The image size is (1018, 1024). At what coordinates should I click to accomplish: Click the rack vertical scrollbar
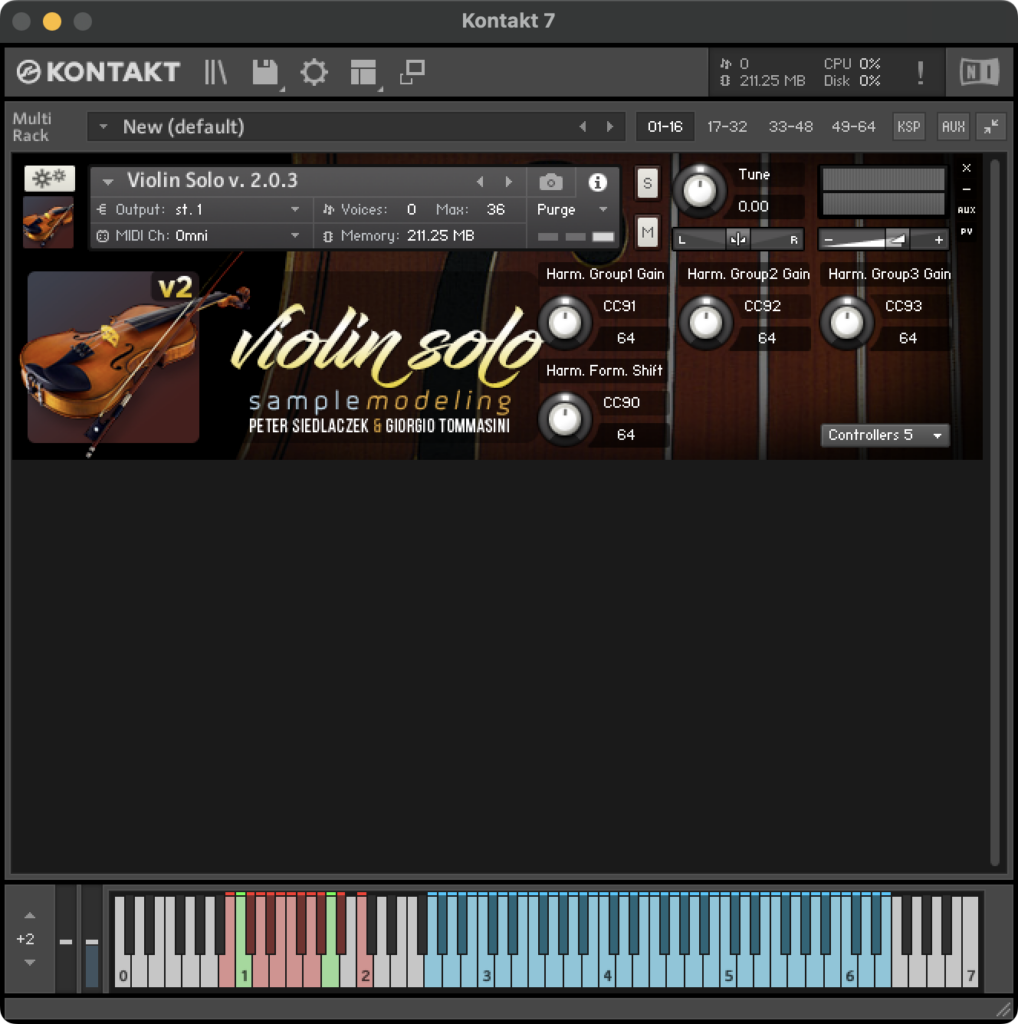pyautogui.click(x=994, y=513)
